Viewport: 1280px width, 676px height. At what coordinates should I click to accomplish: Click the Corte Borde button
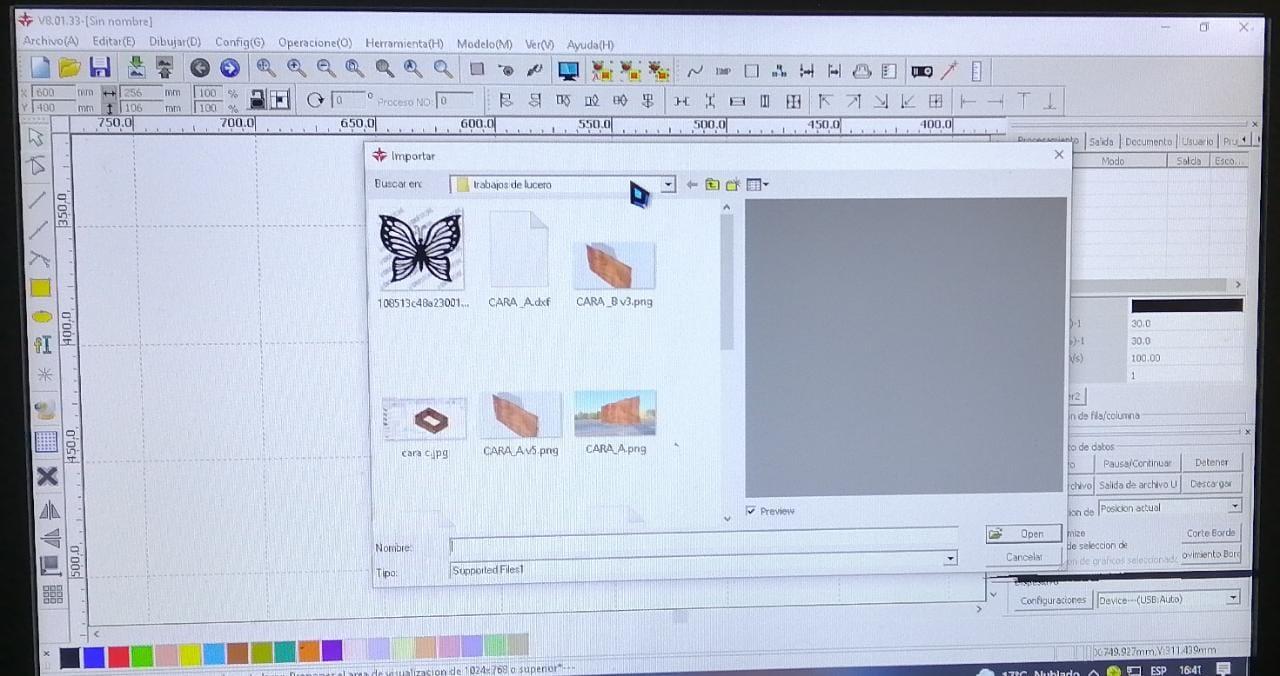point(1211,533)
